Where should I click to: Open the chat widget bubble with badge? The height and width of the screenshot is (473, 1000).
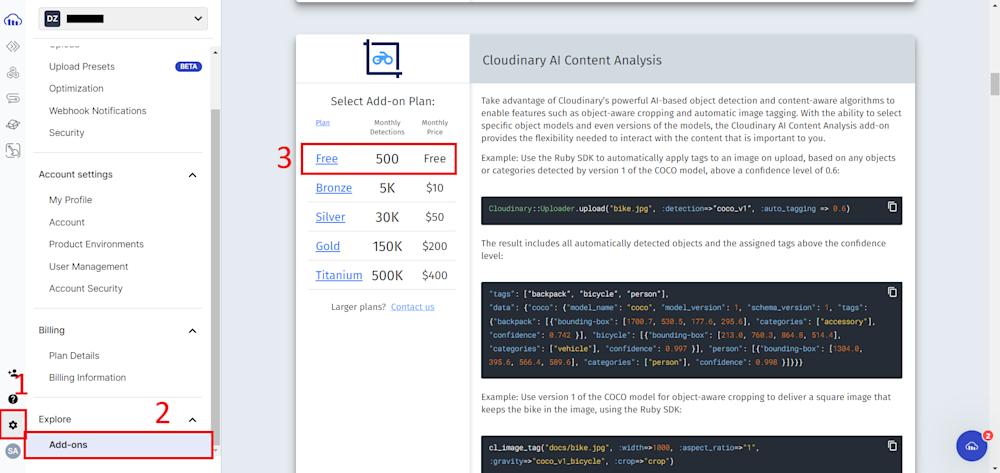(972, 446)
